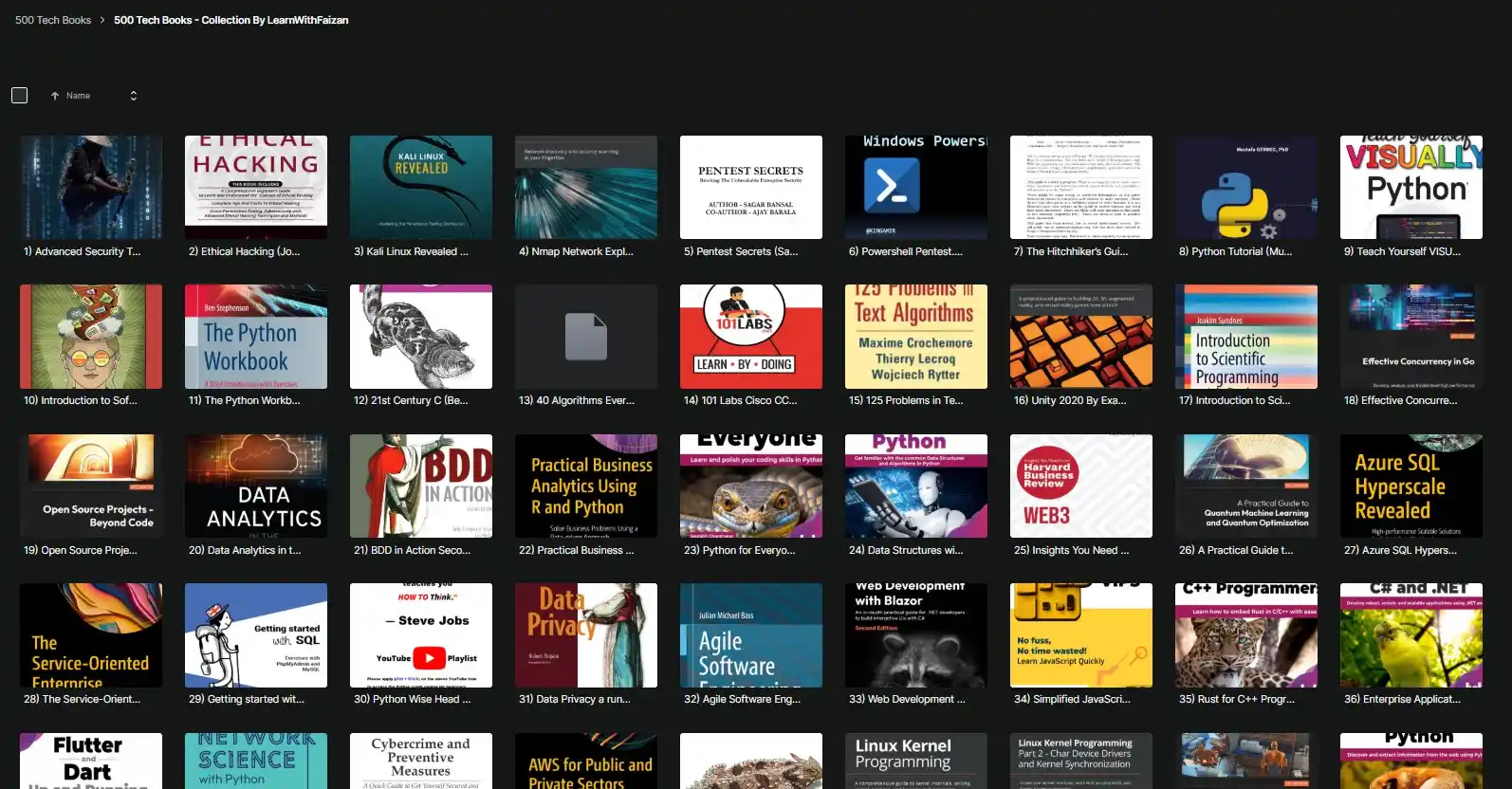Open The Service-Oriented Enterprise cover
This screenshot has width=1512, height=789.
(x=91, y=635)
